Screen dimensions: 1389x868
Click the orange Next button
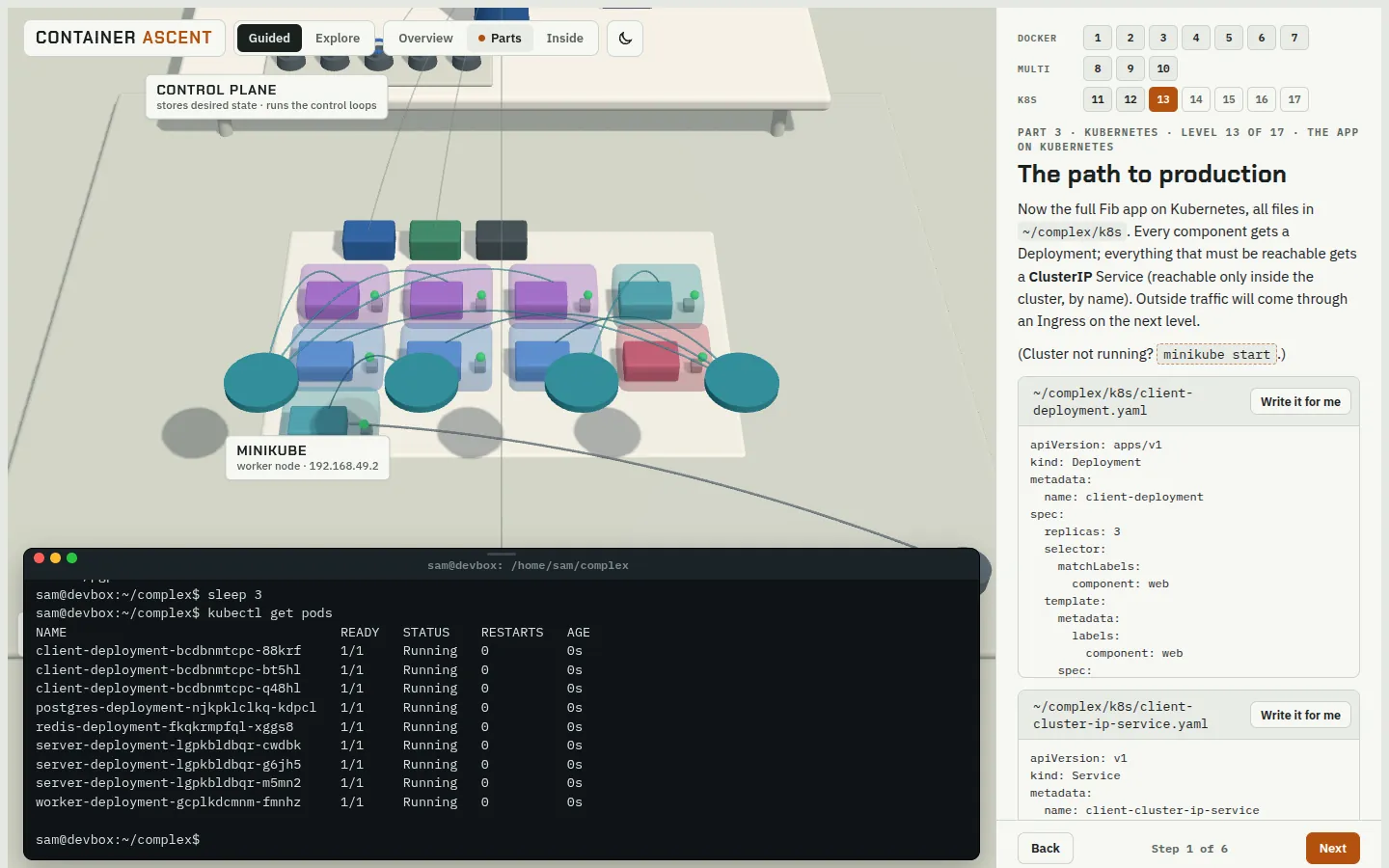click(1333, 849)
